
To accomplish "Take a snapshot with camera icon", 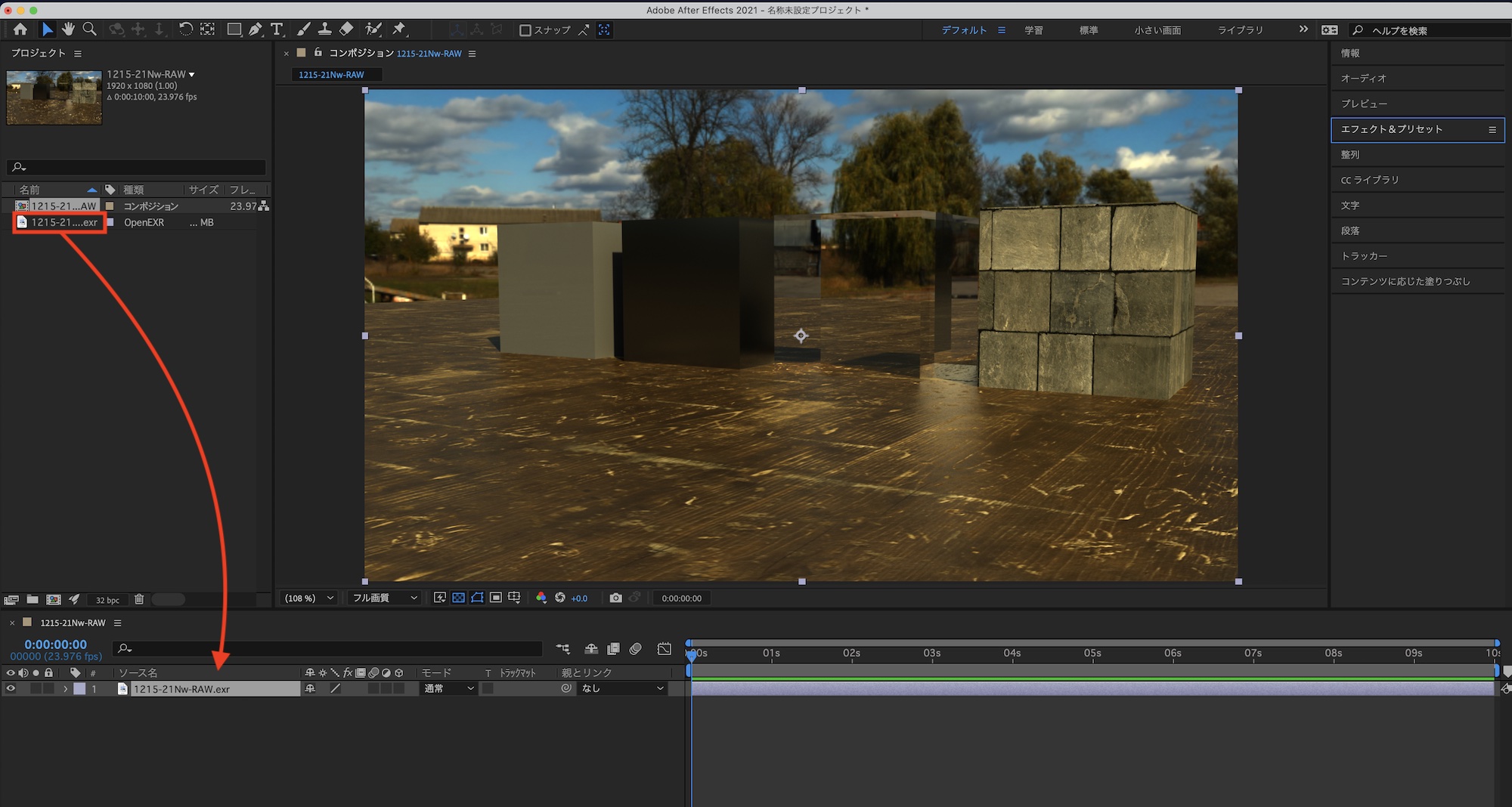I will 615,598.
